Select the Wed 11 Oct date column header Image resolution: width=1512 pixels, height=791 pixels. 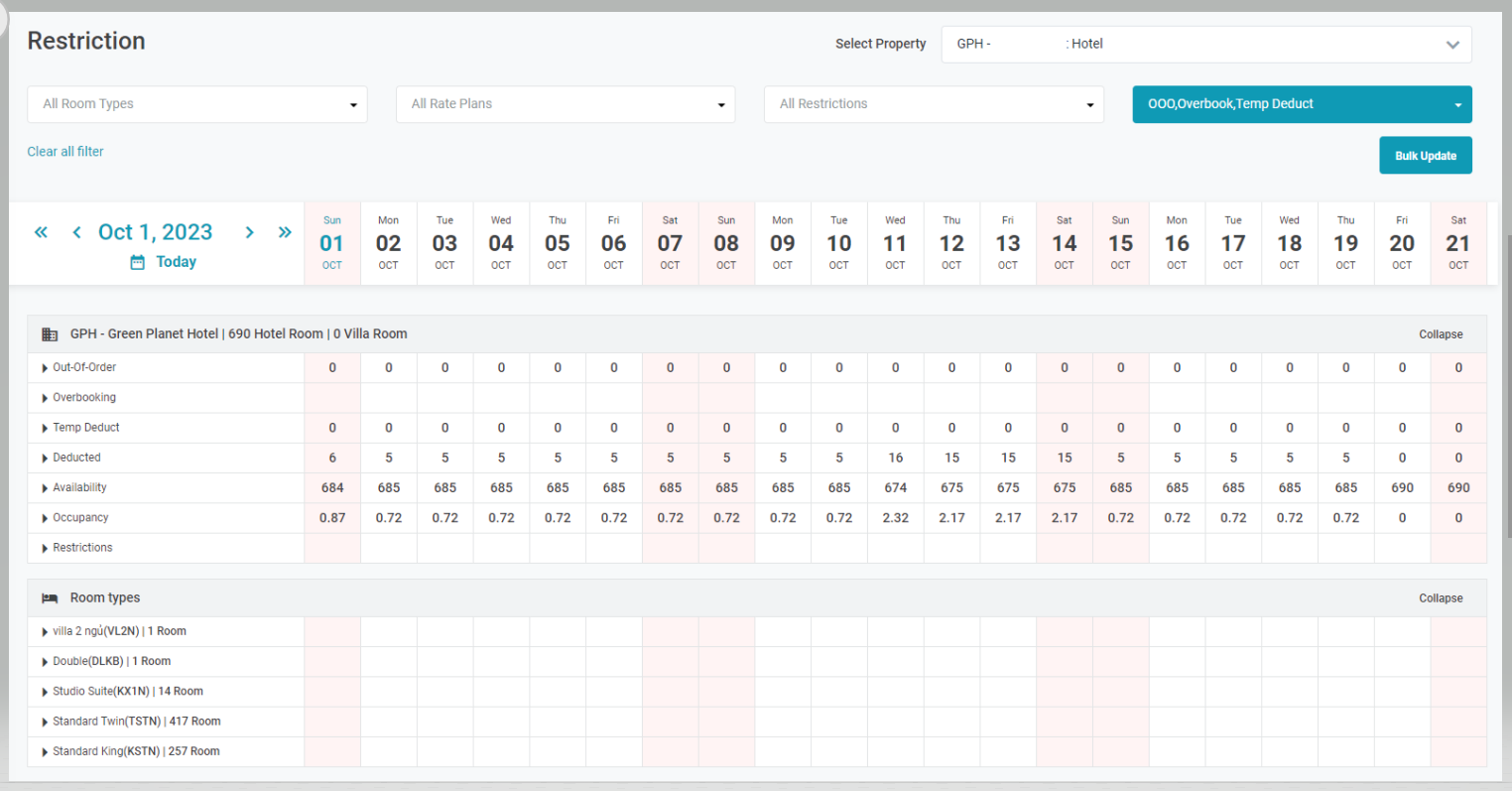point(895,243)
